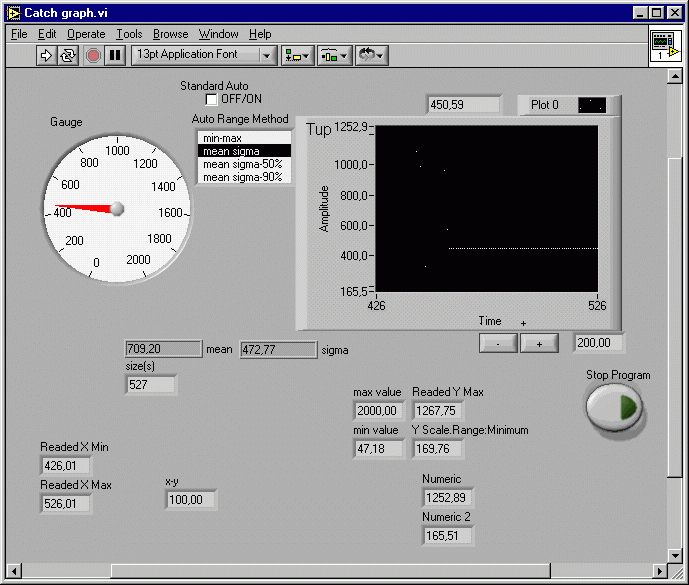Click the horizontal scrollbar left arrow
This screenshot has width=689, height=585.
[x=14, y=571]
